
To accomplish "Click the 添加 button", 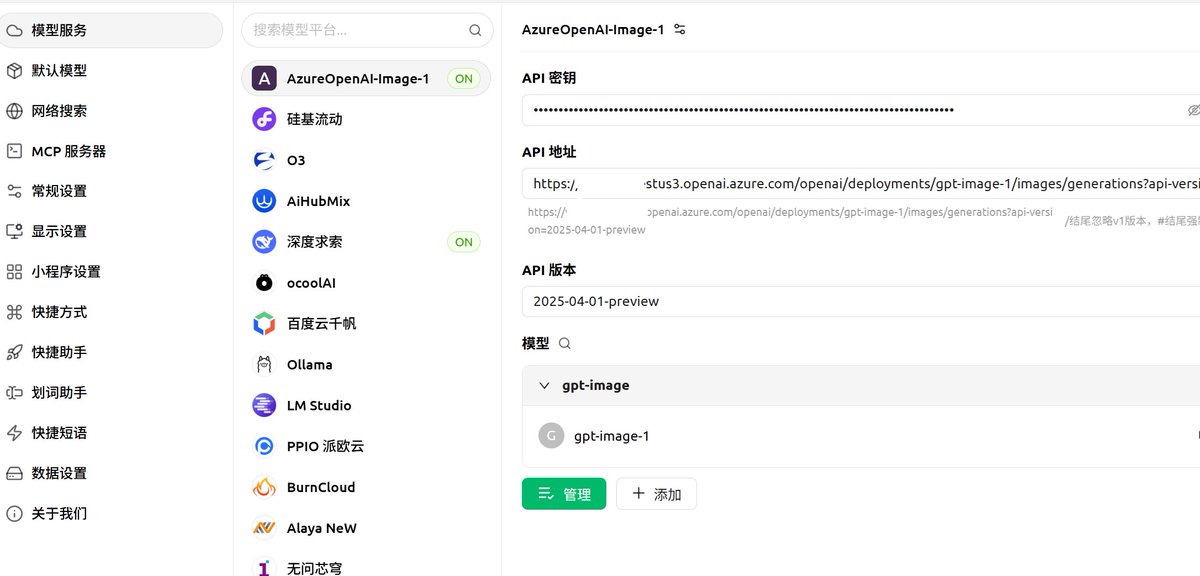I will pyautogui.click(x=656, y=494).
